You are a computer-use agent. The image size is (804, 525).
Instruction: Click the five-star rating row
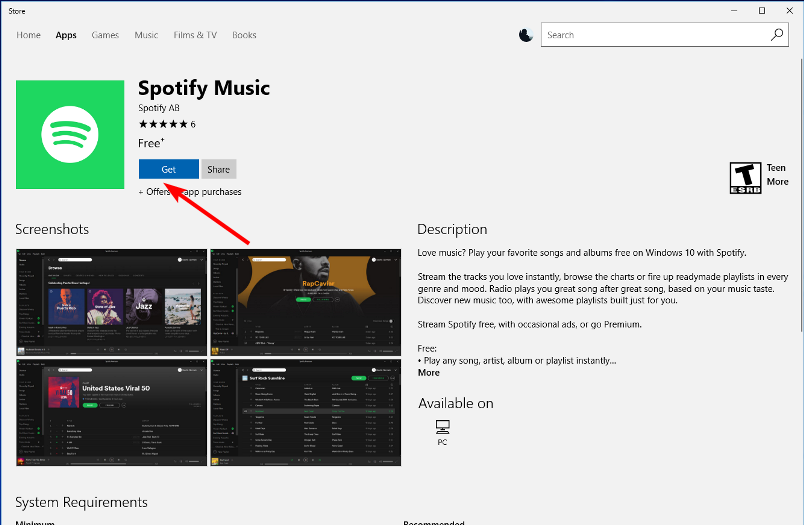(164, 124)
